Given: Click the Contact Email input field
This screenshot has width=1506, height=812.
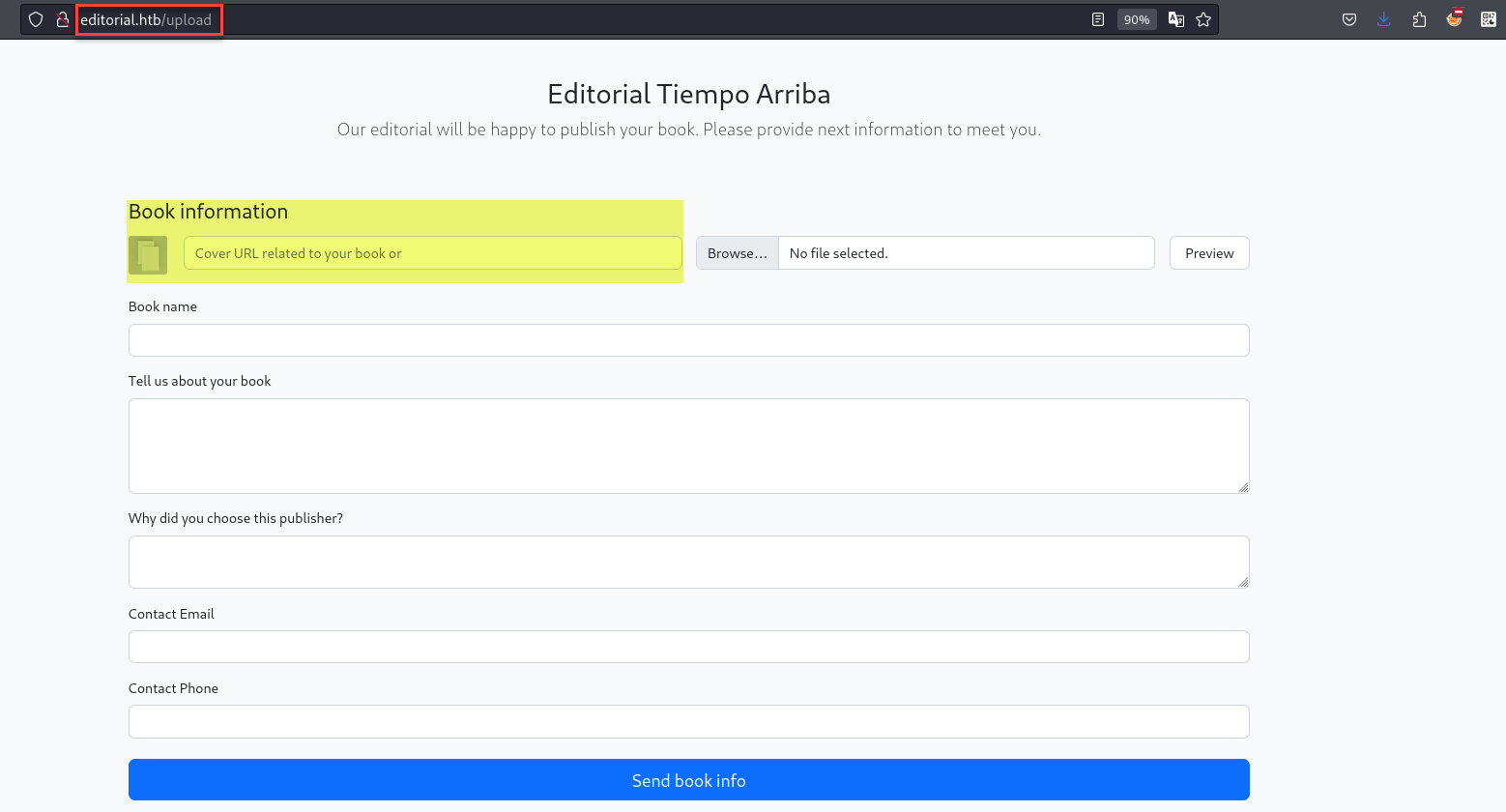Looking at the screenshot, I should click(688, 647).
